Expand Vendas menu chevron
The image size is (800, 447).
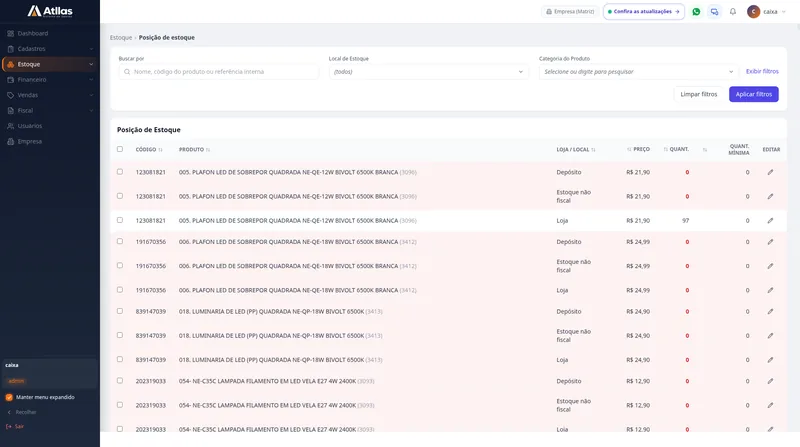pos(91,95)
